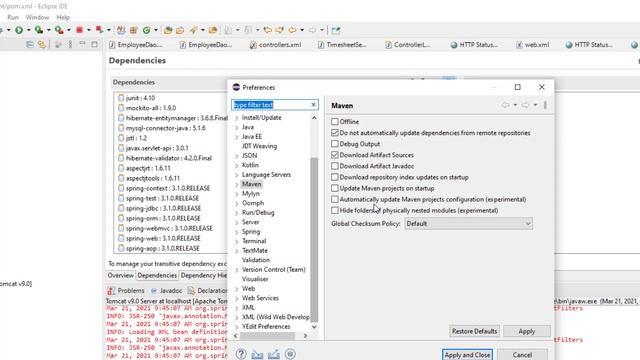The height and width of the screenshot is (360, 640).
Task: Enable Debug Output checkbox
Action: [x=335, y=144]
